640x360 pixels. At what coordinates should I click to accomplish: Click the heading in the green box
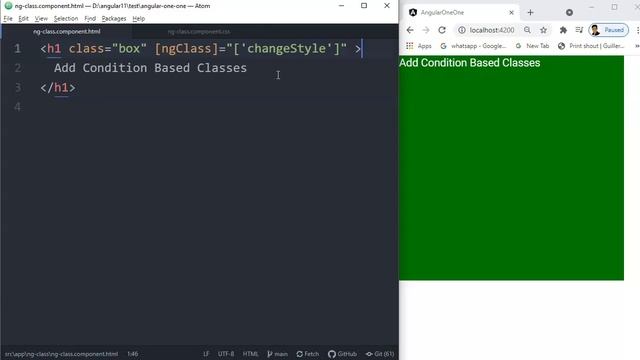(x=469, y=62)
